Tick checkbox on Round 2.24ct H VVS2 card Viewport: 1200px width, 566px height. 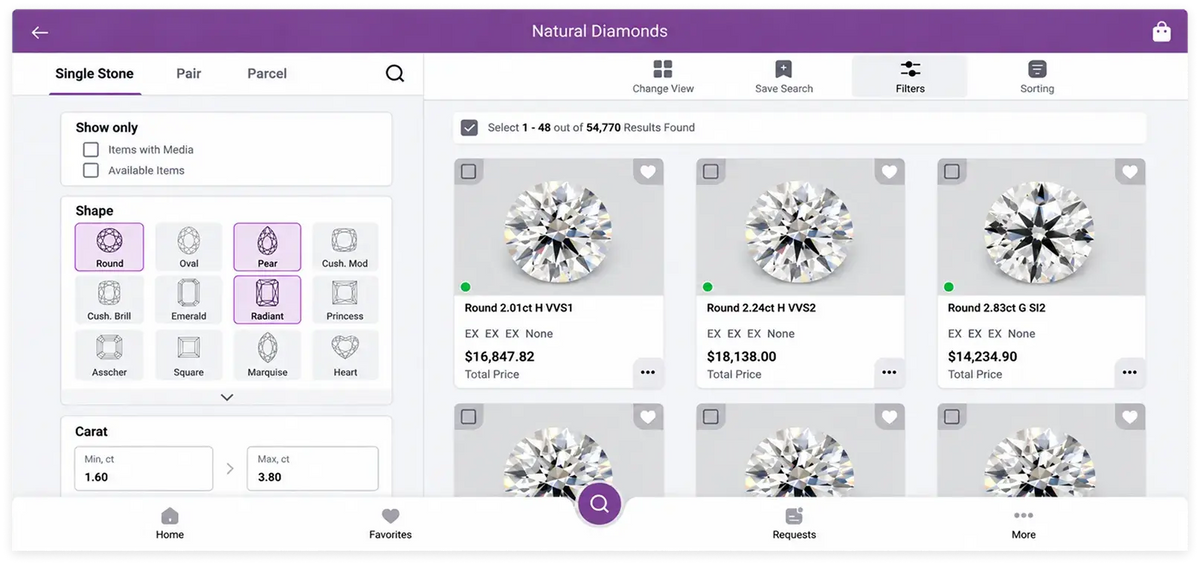(x=710, y=172)
